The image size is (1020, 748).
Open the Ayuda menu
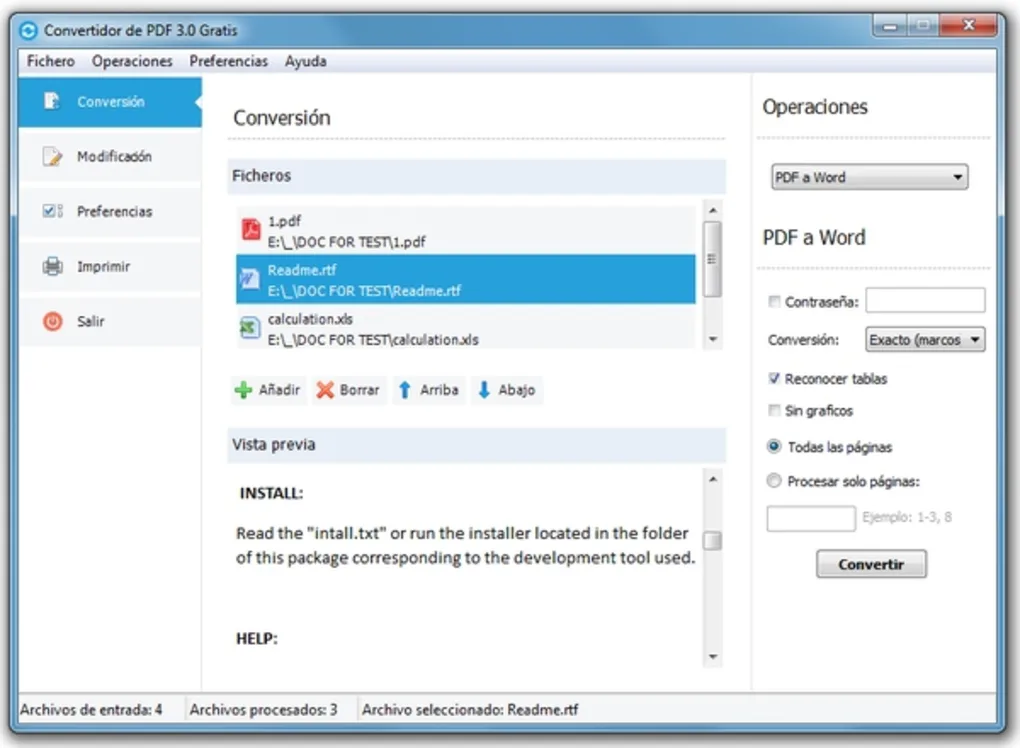click(x=305, y=61)
